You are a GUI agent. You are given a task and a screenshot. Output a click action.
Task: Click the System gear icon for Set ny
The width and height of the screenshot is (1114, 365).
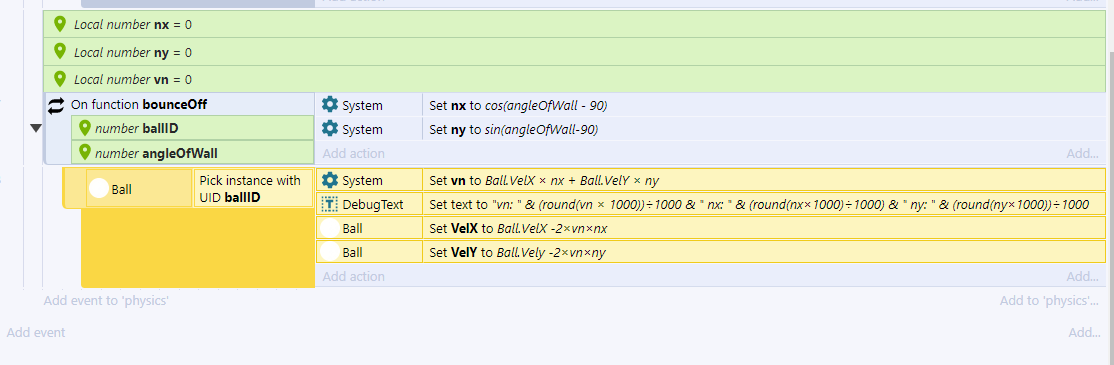coord(330,129)
